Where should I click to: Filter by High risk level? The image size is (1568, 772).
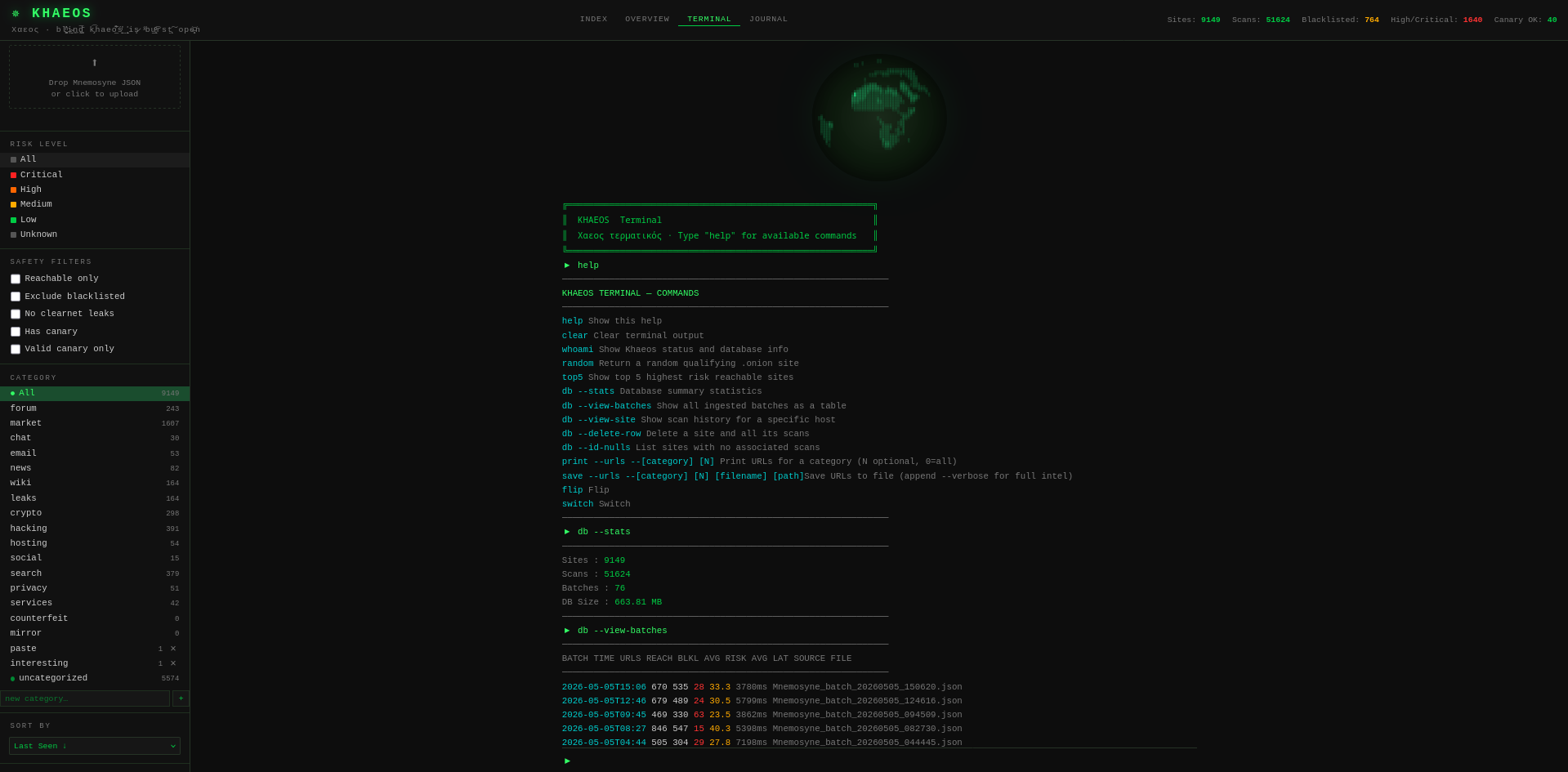coord(95,190)
